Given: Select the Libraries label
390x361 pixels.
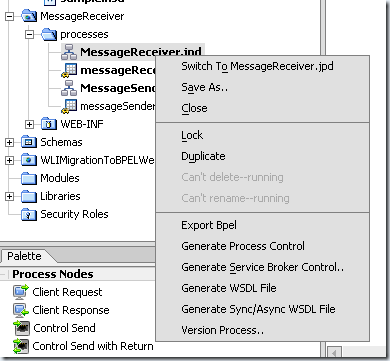Looking at the screenshot, I should pyautogui.click(x=60, y=196).
